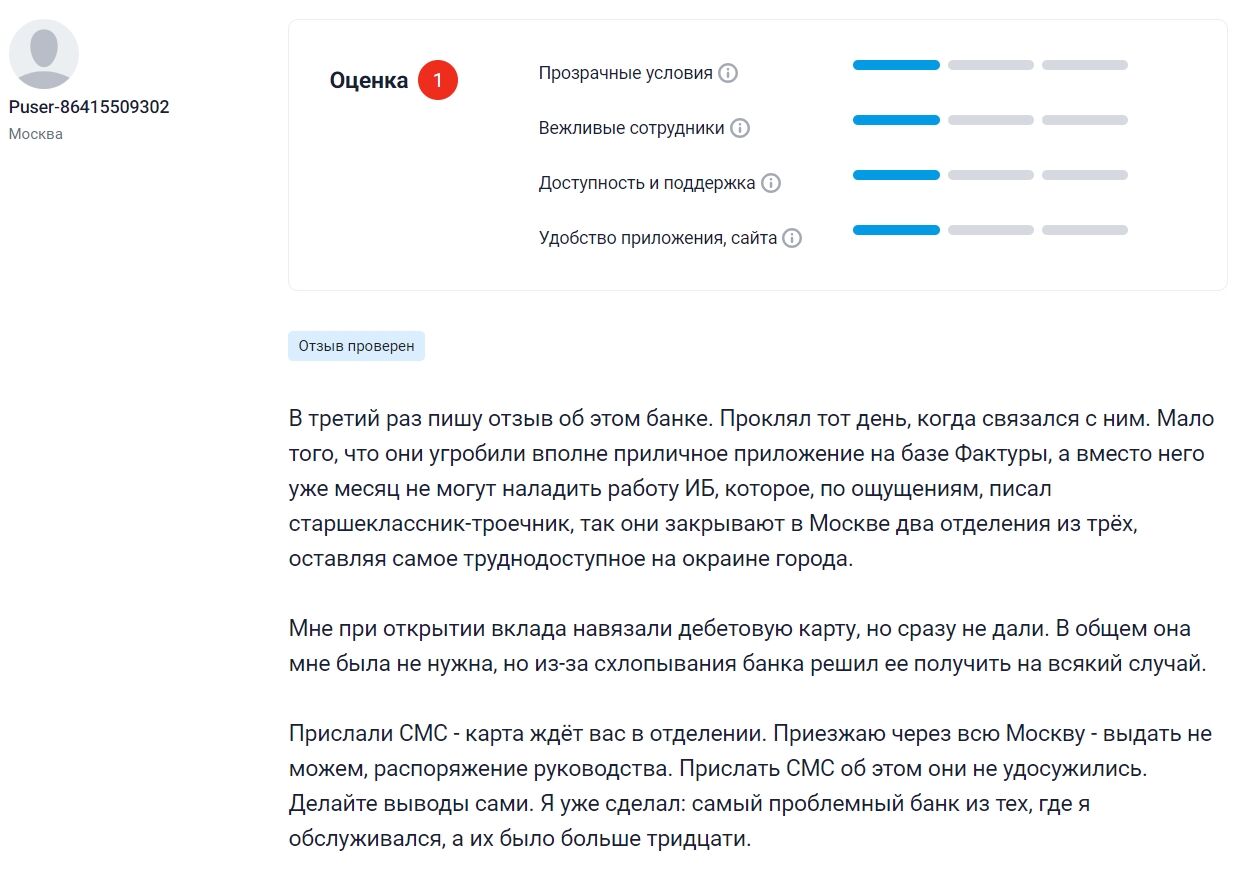1254x876 pixels.
Task: Click info icon beside Прозрачные условия
Action: [728, 73]
